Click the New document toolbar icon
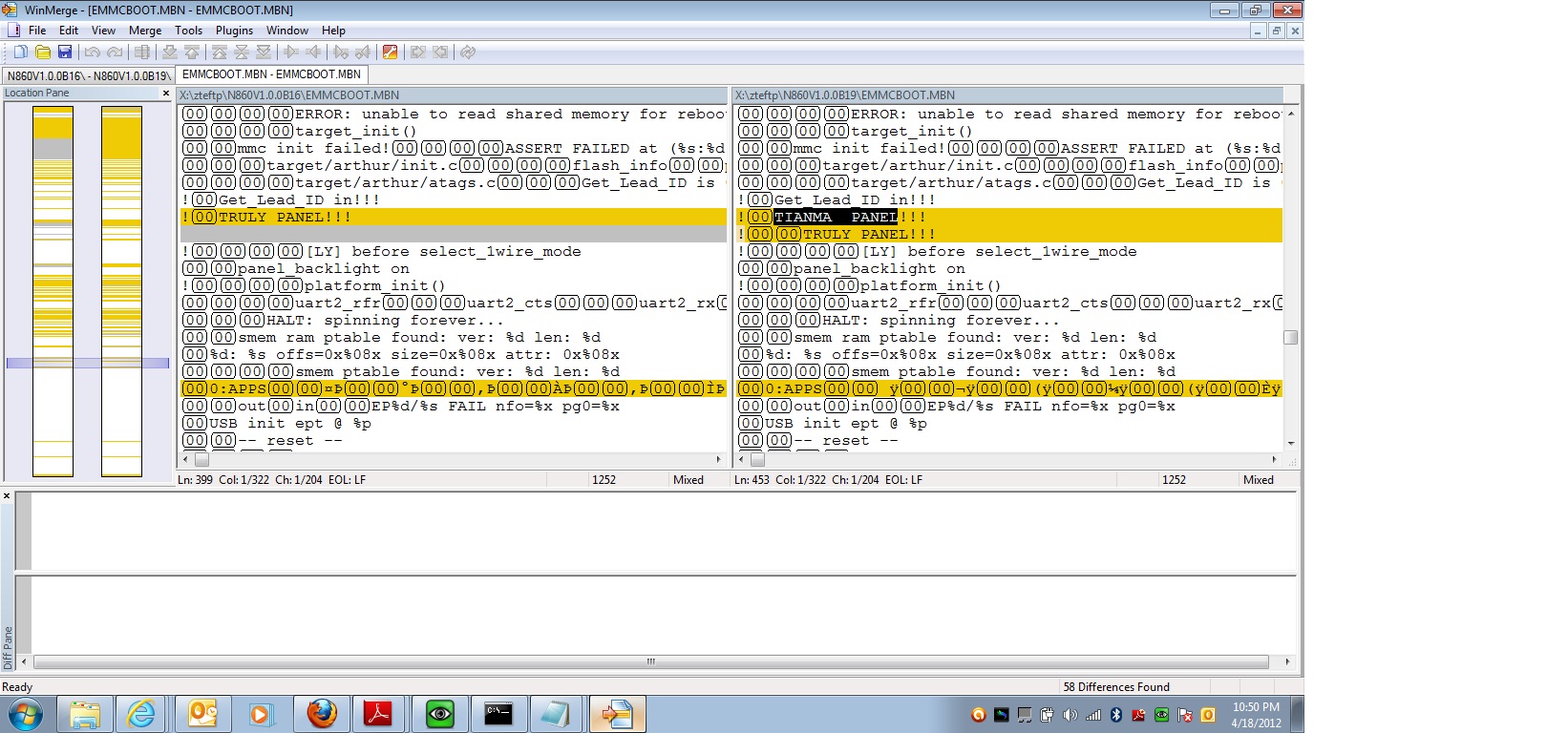This screenshot has height=733, width=1568. [20, 52]
